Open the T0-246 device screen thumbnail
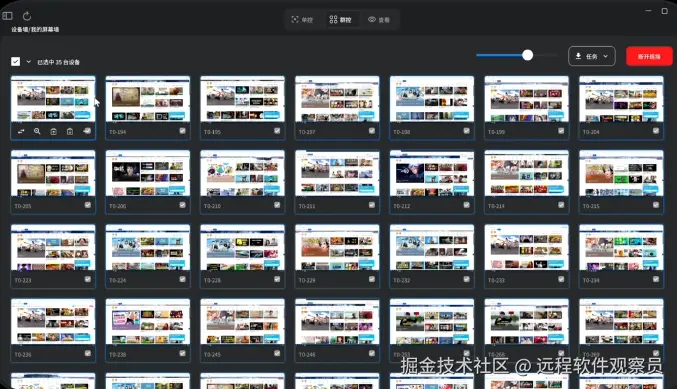Image resolution: width=677 pixels, height=389 pixels. click(x=337, y=322)
